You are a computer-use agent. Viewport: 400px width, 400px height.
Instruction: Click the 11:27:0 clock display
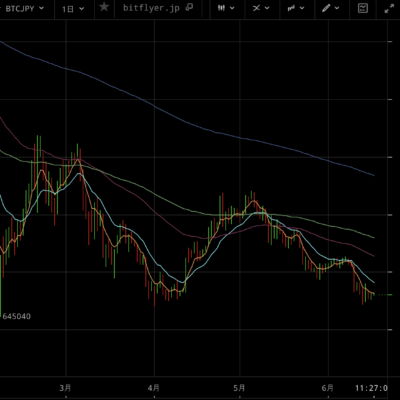coord(371,388)
